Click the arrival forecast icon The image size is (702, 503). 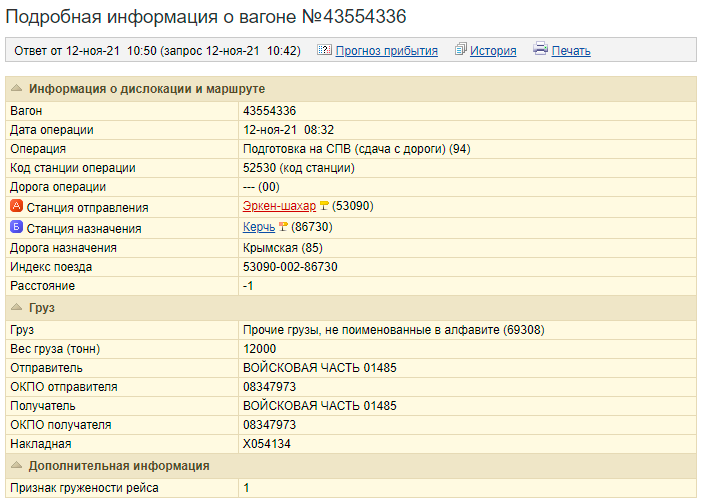coord(324,50)
